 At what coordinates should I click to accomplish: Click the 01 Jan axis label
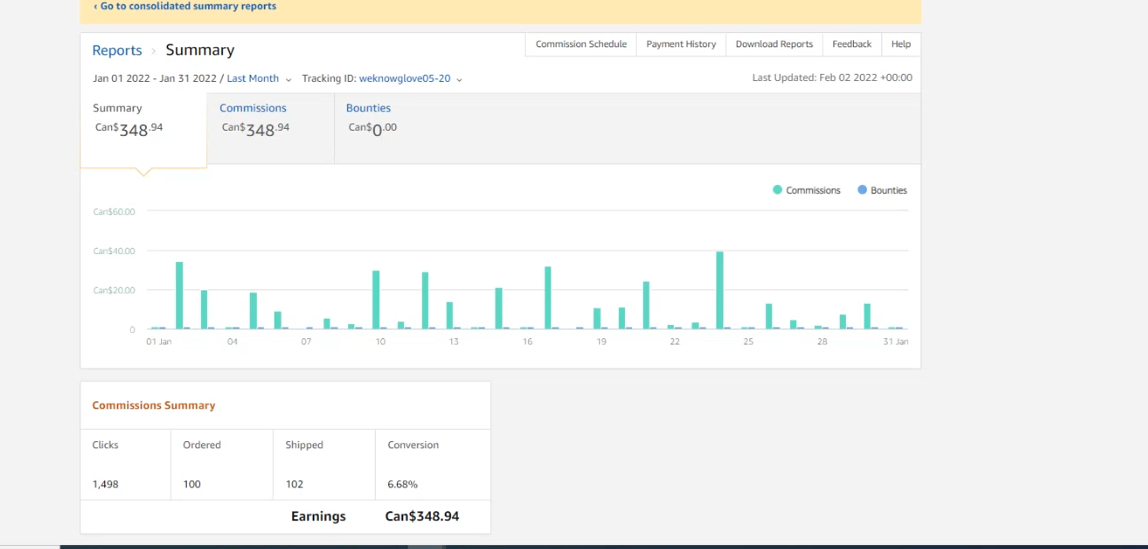159,342
